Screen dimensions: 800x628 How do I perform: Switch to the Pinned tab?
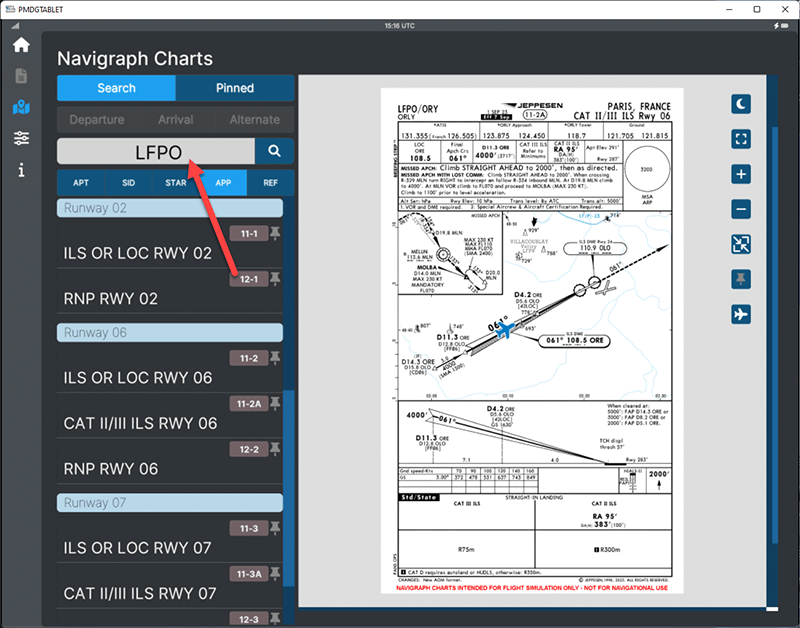pyautogui.click(x=235, y=88)
